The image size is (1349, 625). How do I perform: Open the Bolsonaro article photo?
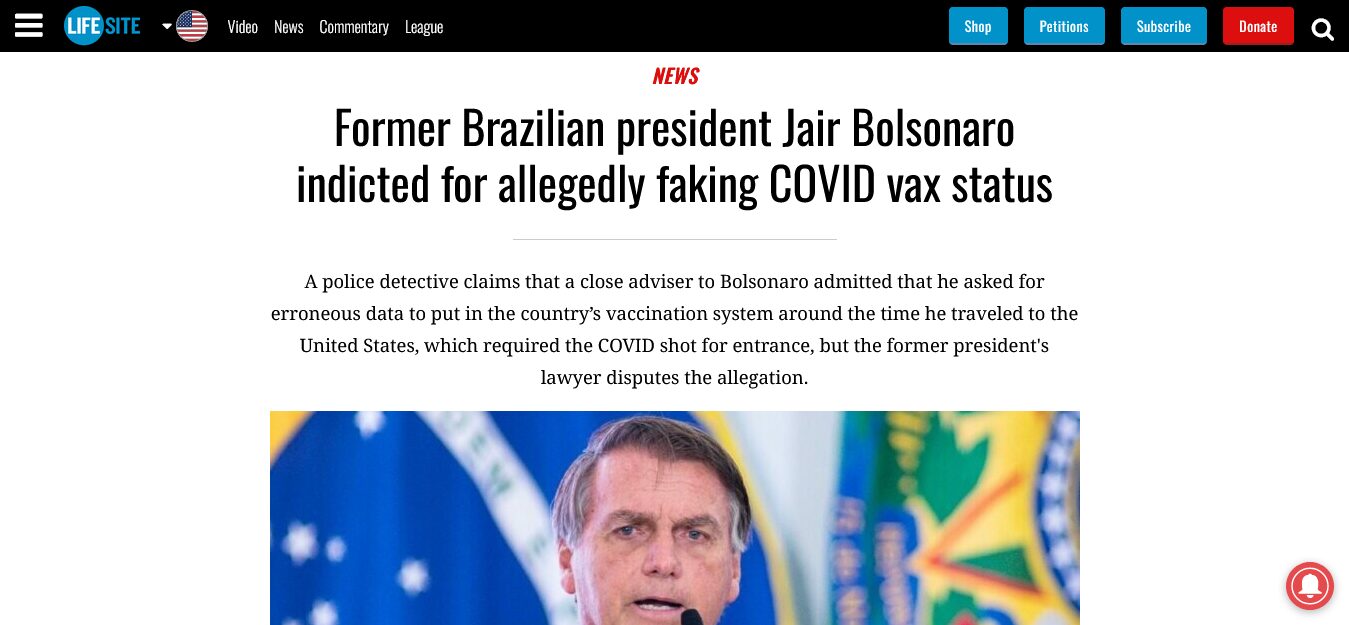(x=675, y=518)
